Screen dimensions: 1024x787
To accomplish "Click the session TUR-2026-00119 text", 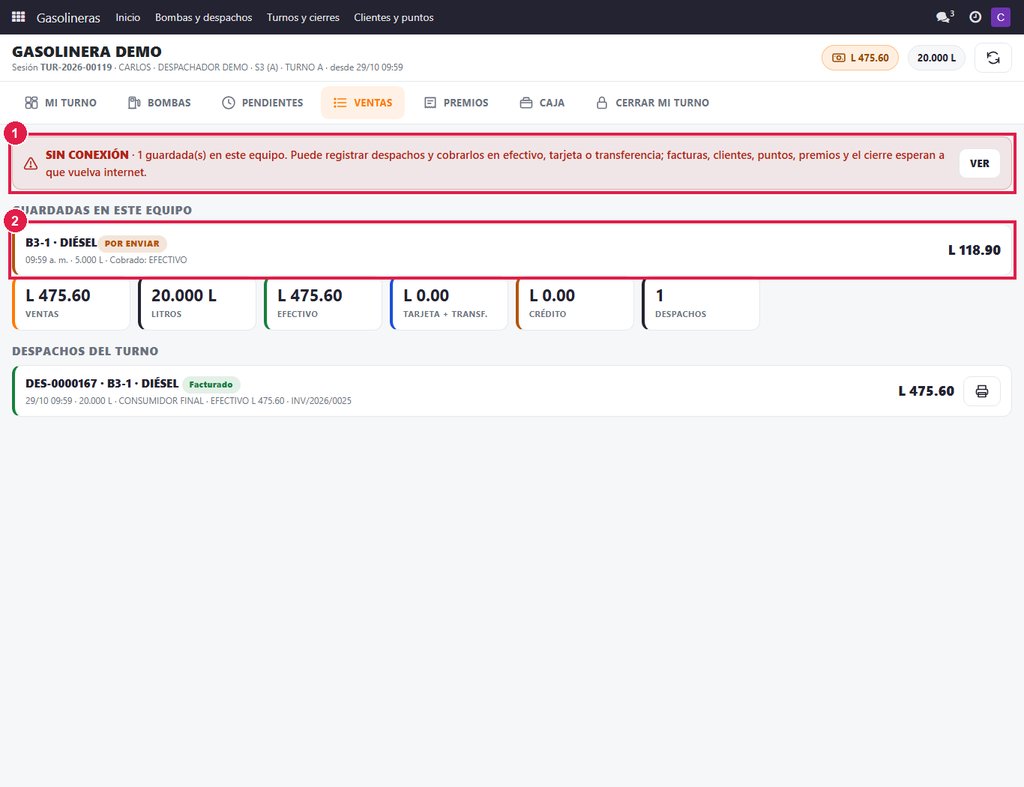I will point(76,67).
